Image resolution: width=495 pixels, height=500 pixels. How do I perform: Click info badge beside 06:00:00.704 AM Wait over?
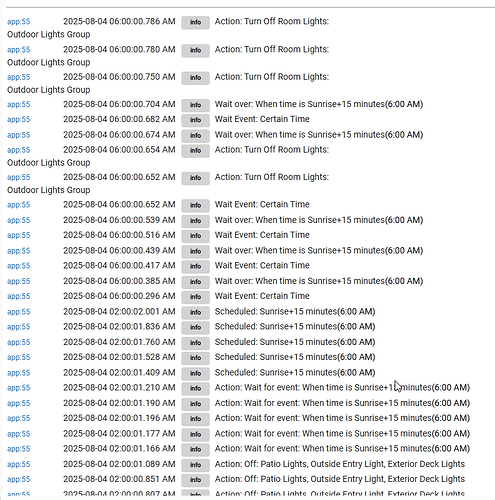coord(195,105)
